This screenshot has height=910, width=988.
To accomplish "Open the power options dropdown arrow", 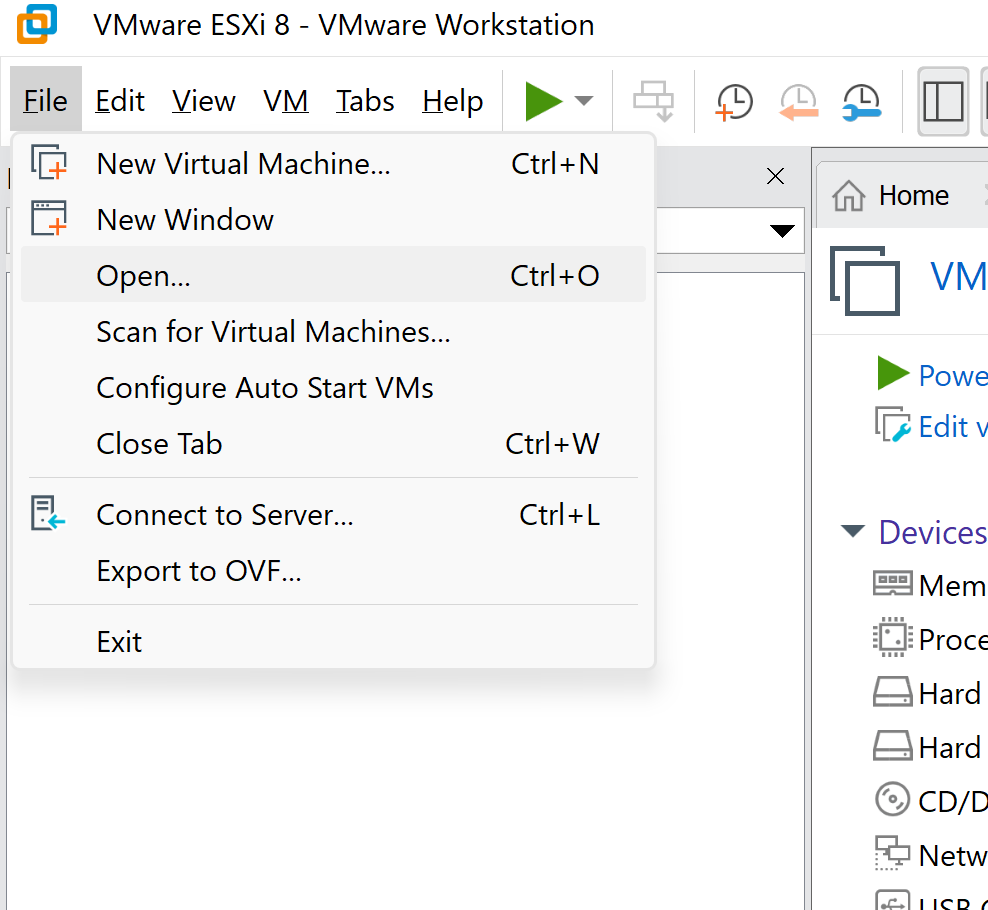I will tap(583, 101).
